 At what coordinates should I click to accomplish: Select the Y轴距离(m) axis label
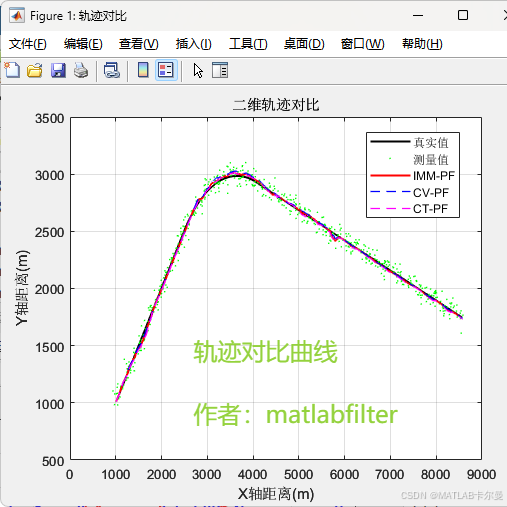tap(22, 288)
